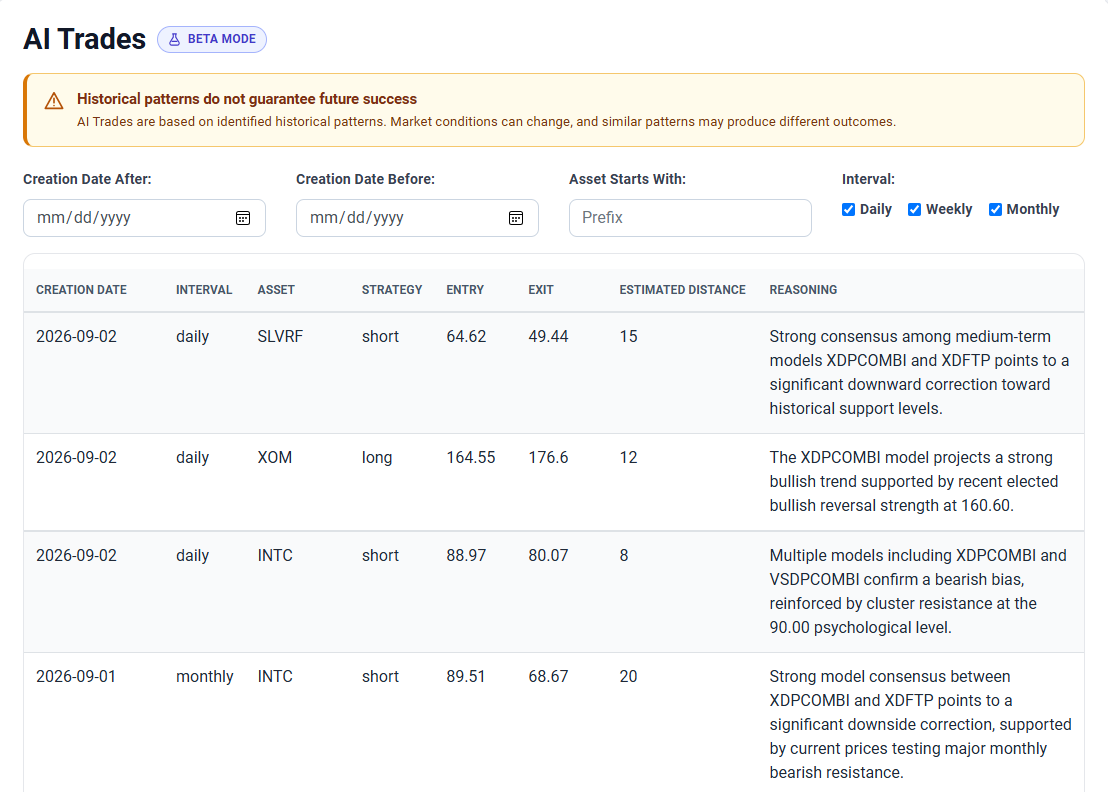Click the exit value 176.6
Viewport: 1108px width, 792px height.
pyautogui.click(x=548, y=458)
